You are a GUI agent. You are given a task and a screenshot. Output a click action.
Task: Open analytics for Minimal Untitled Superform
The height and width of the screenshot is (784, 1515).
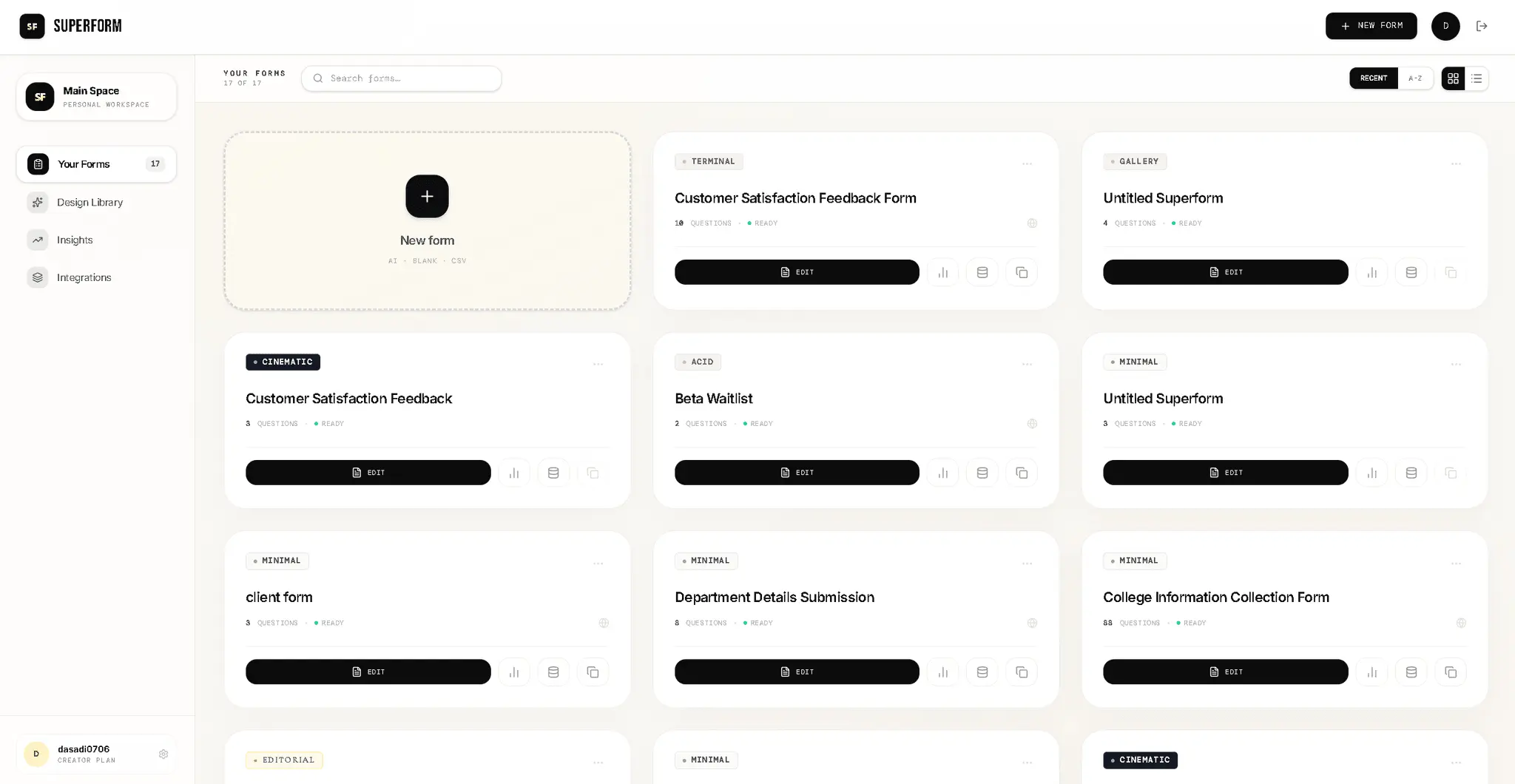tap(1371, 473)
